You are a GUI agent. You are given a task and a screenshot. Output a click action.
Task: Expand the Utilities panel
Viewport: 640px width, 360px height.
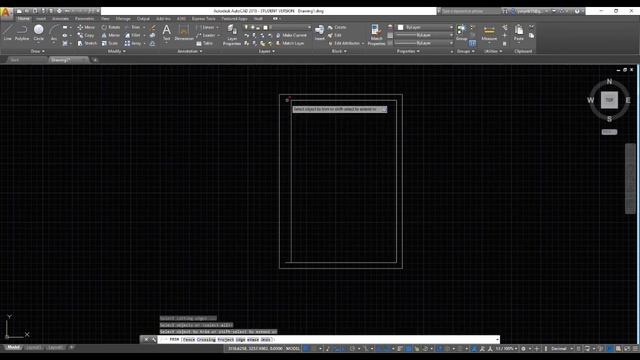pyautogui.click(x=493, y=51)
